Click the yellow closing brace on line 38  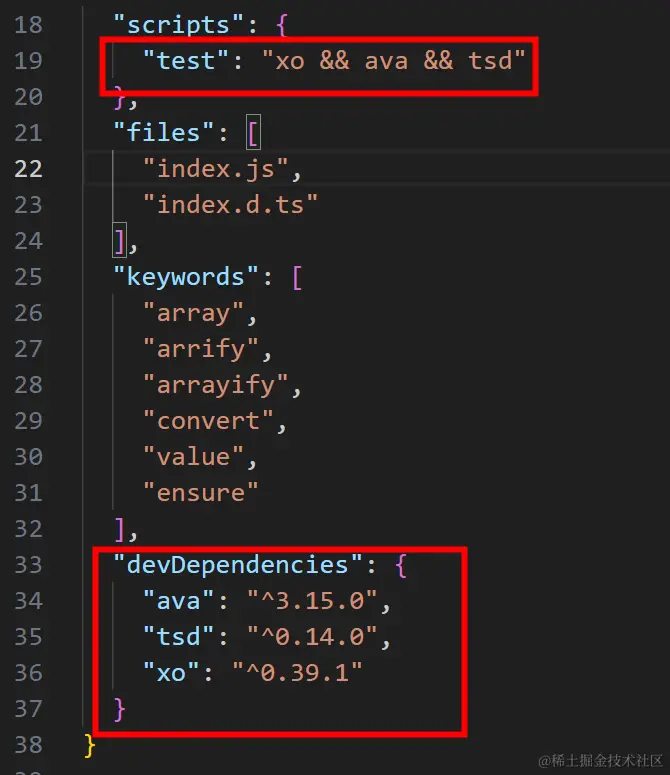pyautogui.click(x=89, y=746)
